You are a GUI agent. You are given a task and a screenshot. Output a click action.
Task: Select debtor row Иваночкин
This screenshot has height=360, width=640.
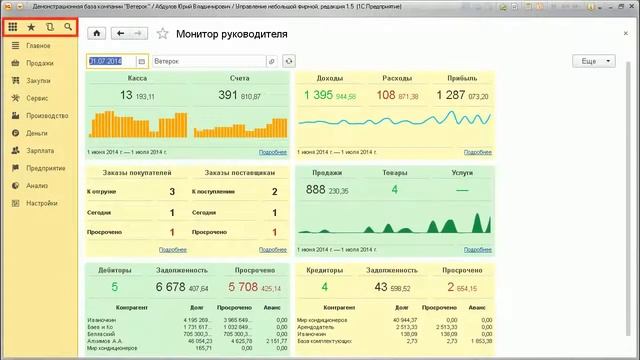click(x=187, y=320)
